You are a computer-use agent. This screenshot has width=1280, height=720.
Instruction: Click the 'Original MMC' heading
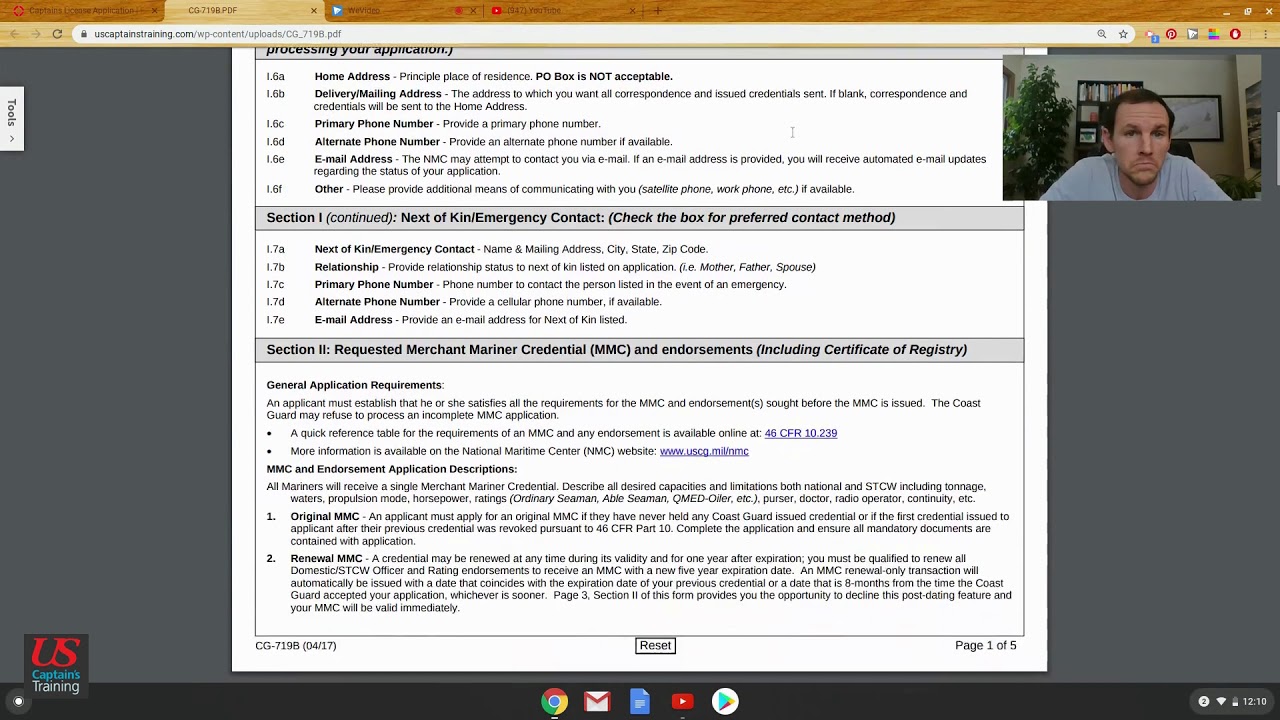[x=324, y=516]
